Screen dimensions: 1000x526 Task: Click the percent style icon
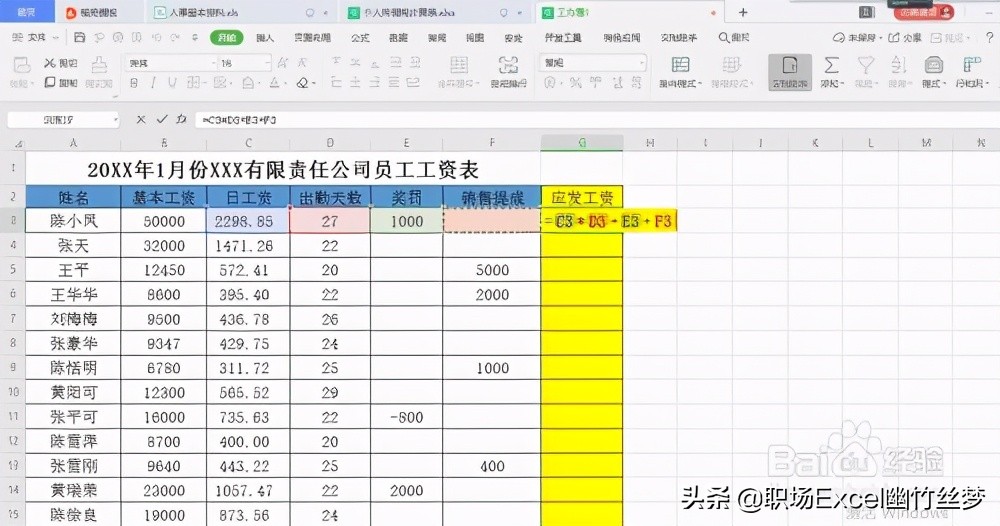575,83
